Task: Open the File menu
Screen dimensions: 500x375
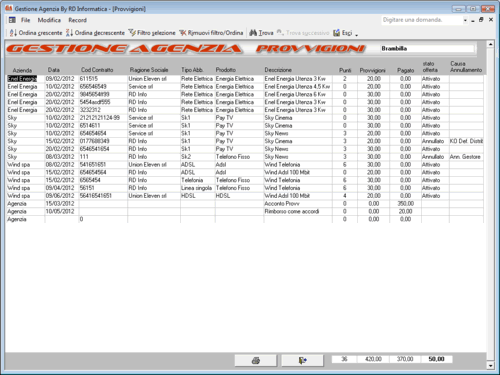Action: [25, 20]
